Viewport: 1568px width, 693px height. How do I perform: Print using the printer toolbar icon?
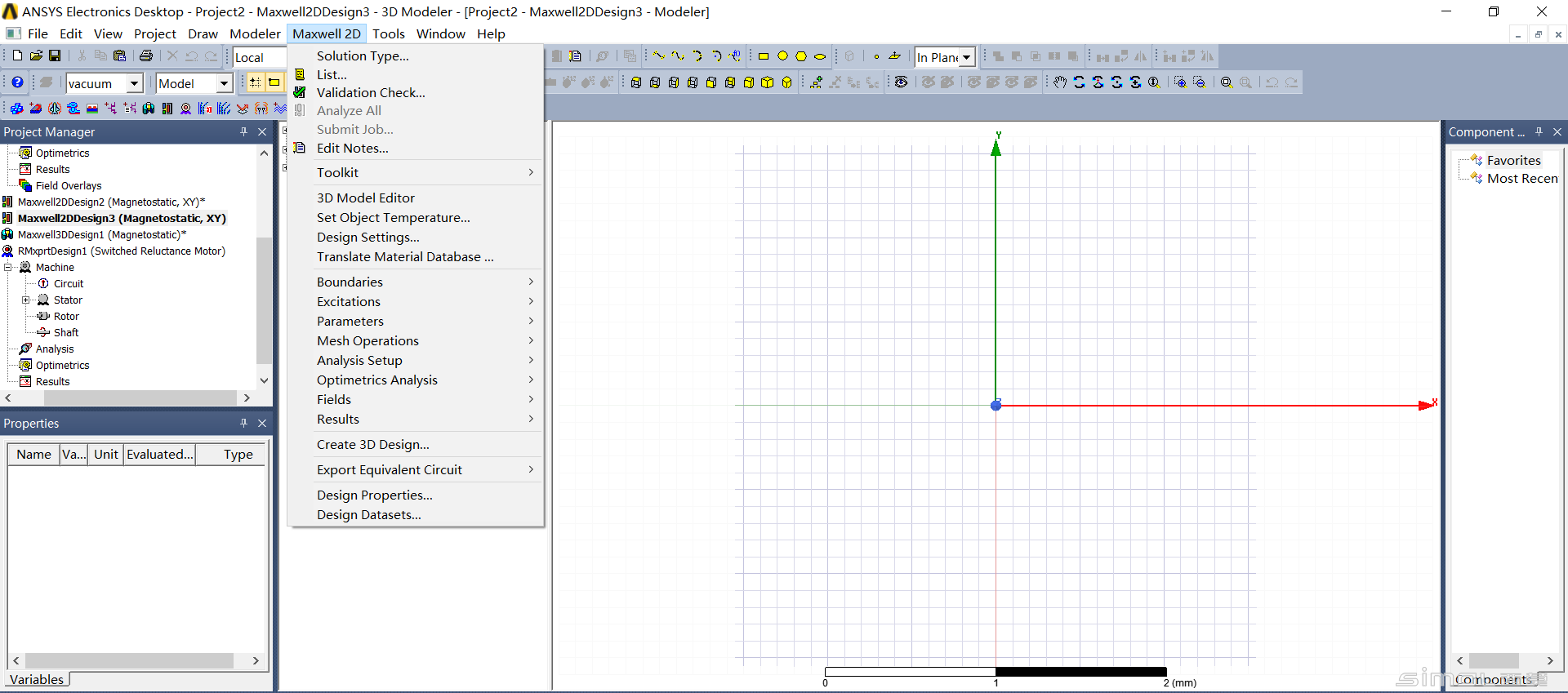pyautogui.click(x=146, y=56)
